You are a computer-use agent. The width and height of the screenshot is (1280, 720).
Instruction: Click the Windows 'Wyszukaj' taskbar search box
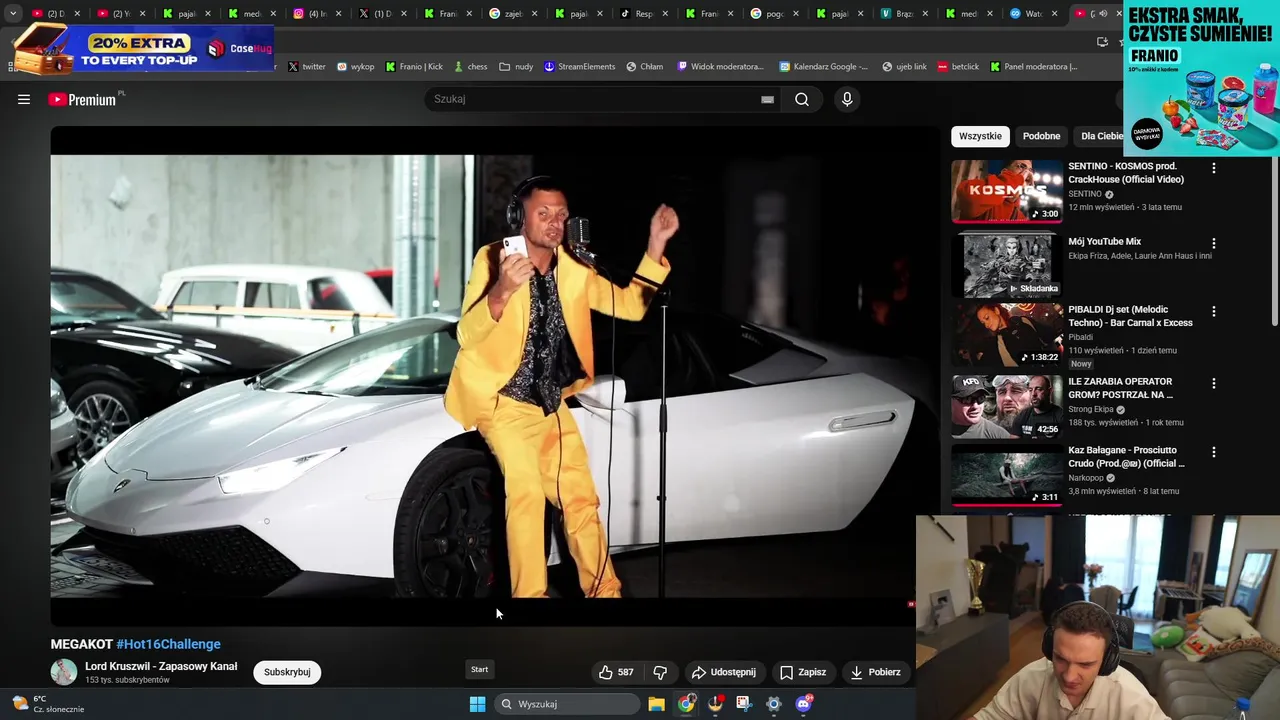[x=568, y=704]
